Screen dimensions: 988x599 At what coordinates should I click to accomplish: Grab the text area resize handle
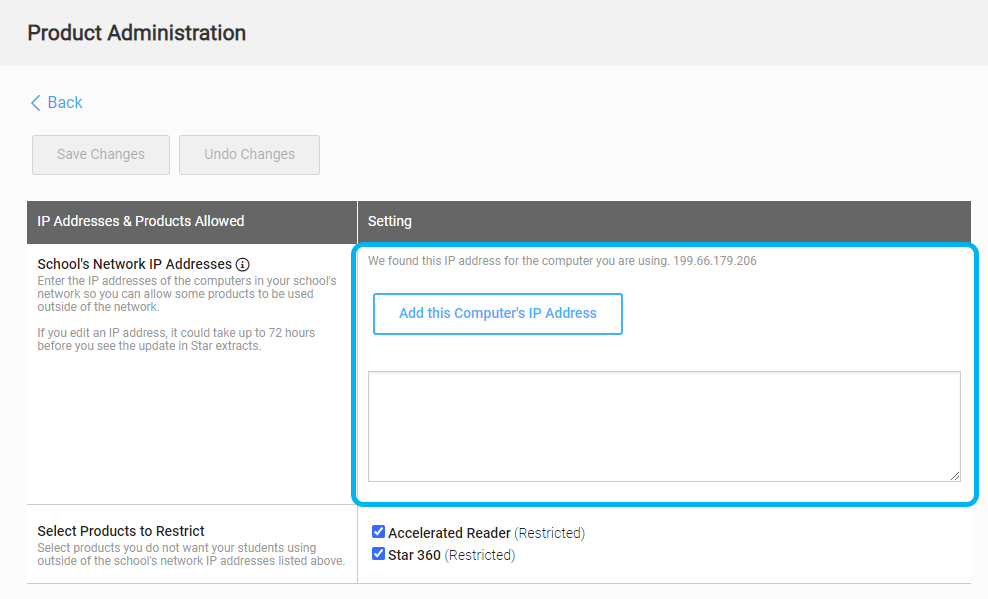point(955,476)
